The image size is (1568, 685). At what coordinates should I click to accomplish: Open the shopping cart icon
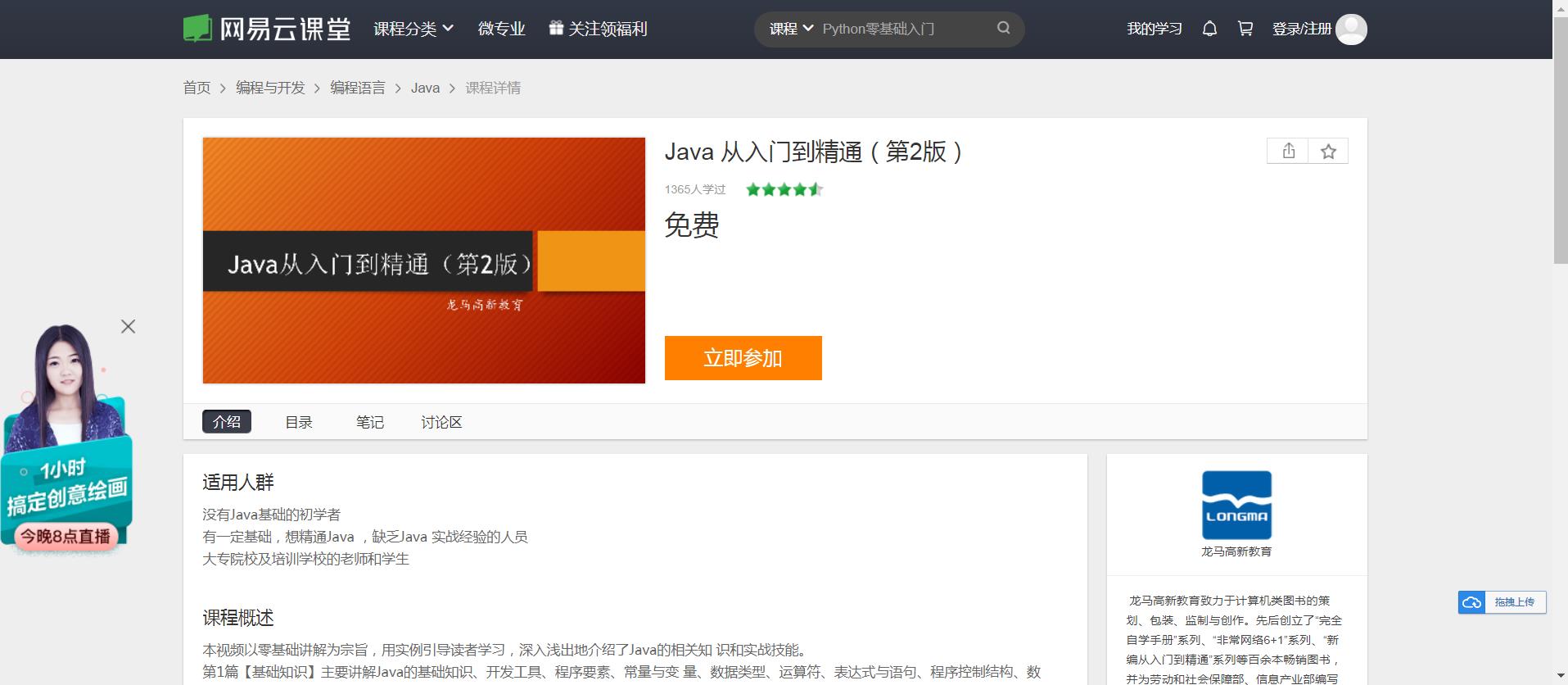(x=1245, y=29)
